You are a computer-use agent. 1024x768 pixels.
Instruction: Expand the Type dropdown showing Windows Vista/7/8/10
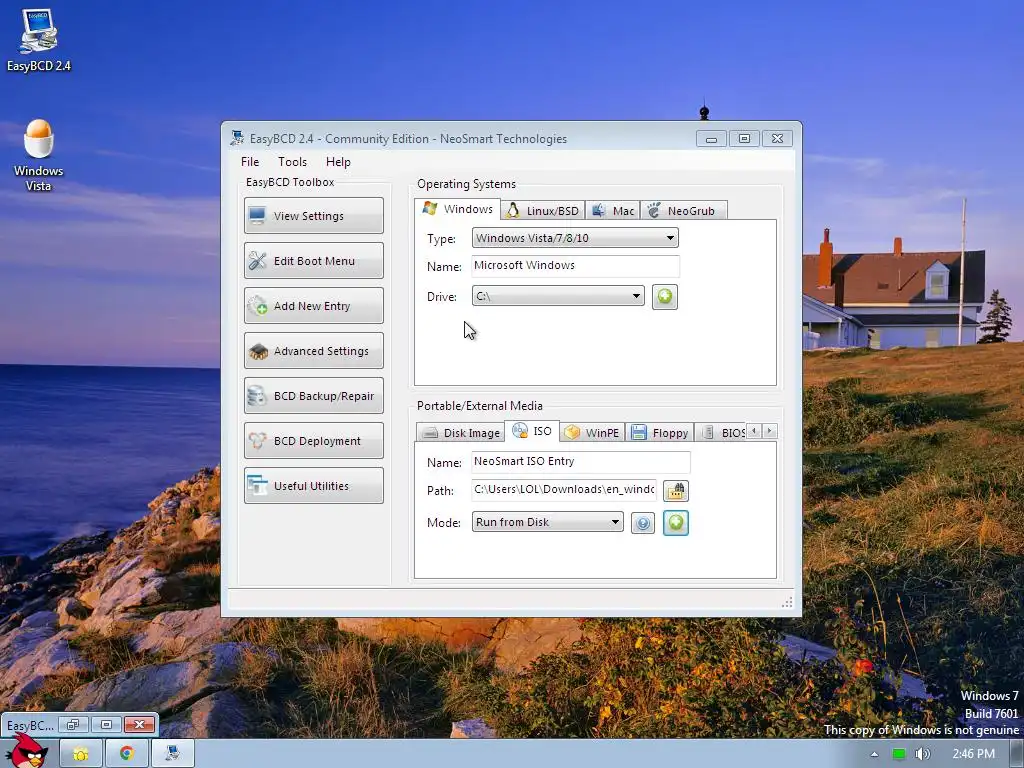[x=575, y=238]
